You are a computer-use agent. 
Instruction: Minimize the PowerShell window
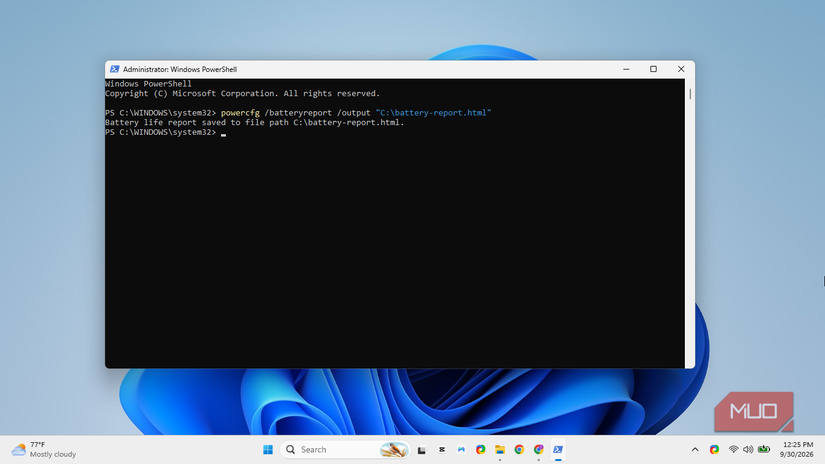tap(626, 69)
